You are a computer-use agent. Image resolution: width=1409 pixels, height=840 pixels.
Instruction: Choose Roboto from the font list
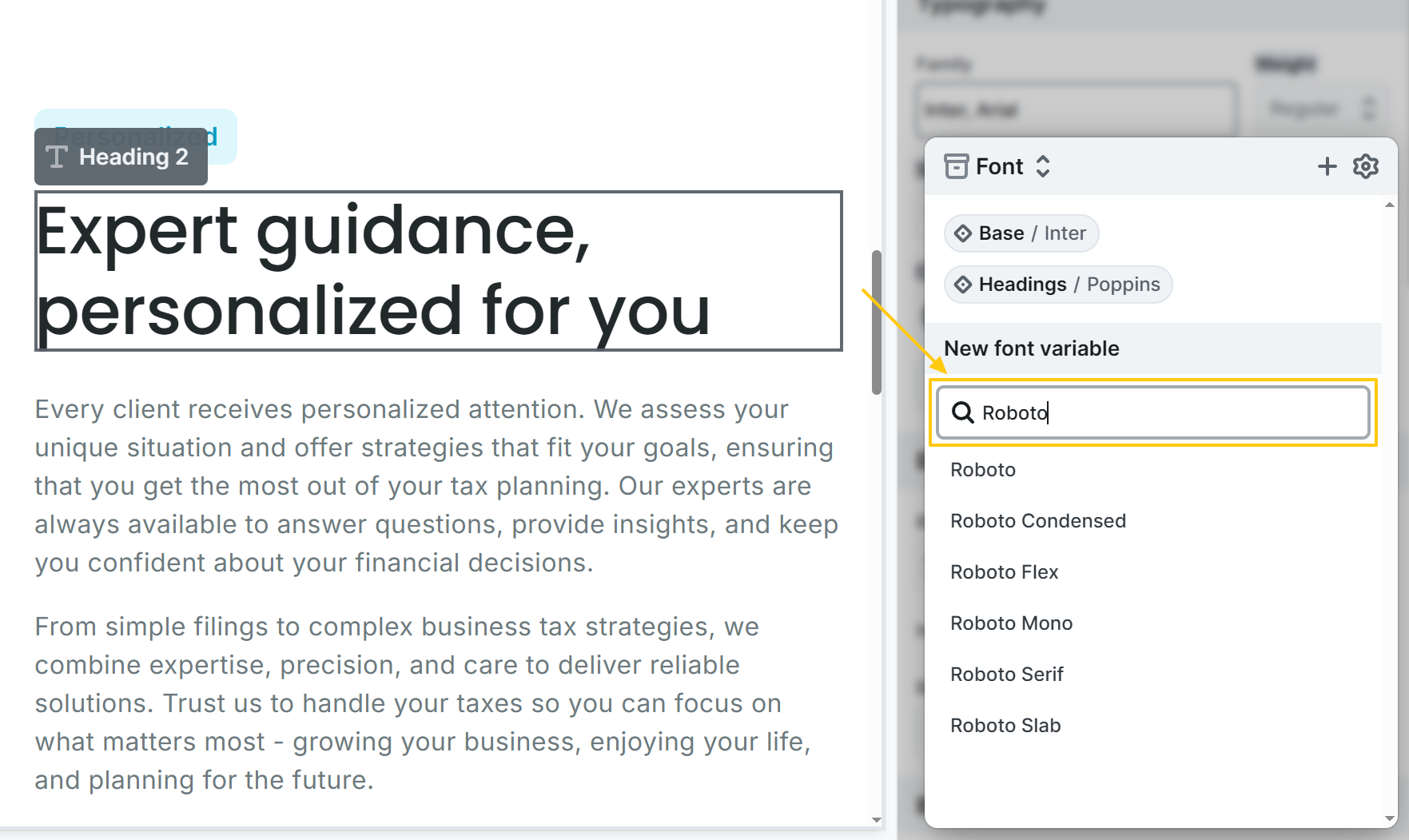983,470
